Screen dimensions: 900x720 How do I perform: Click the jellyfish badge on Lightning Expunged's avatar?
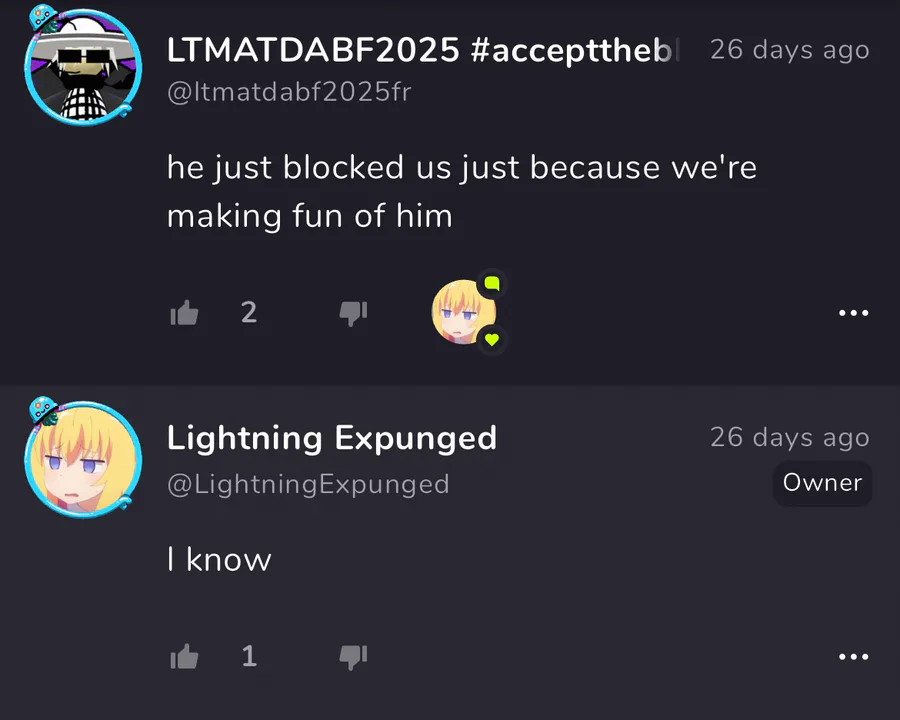point(44,411)
